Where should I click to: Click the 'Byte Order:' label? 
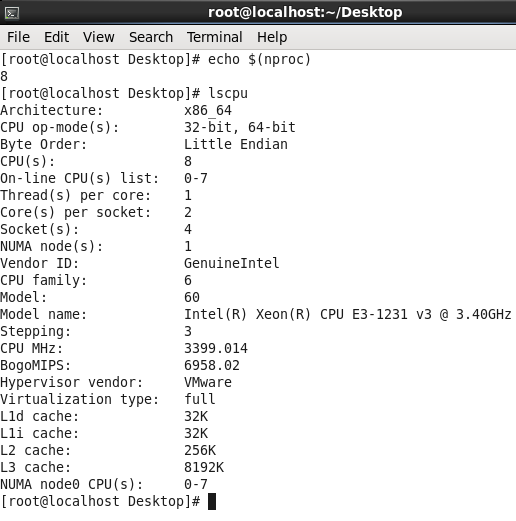pos(43,144)
